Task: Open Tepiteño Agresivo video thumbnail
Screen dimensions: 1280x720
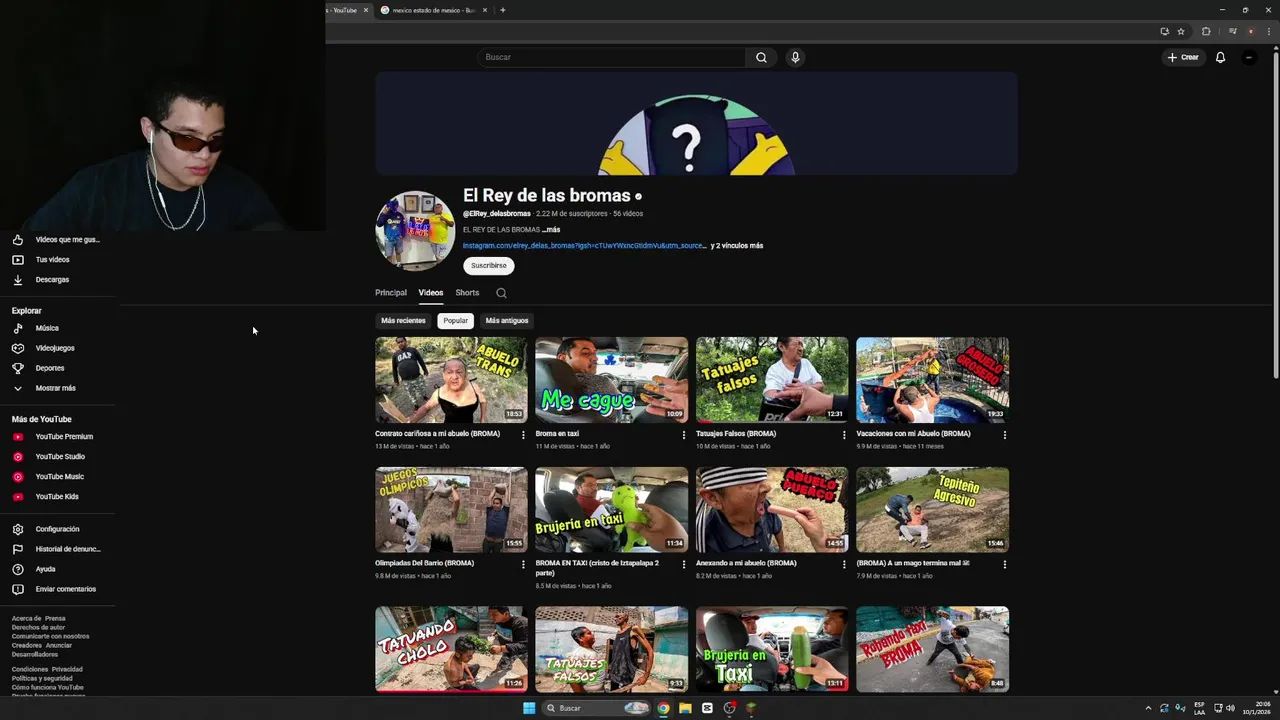Action: tap(932, 510)
